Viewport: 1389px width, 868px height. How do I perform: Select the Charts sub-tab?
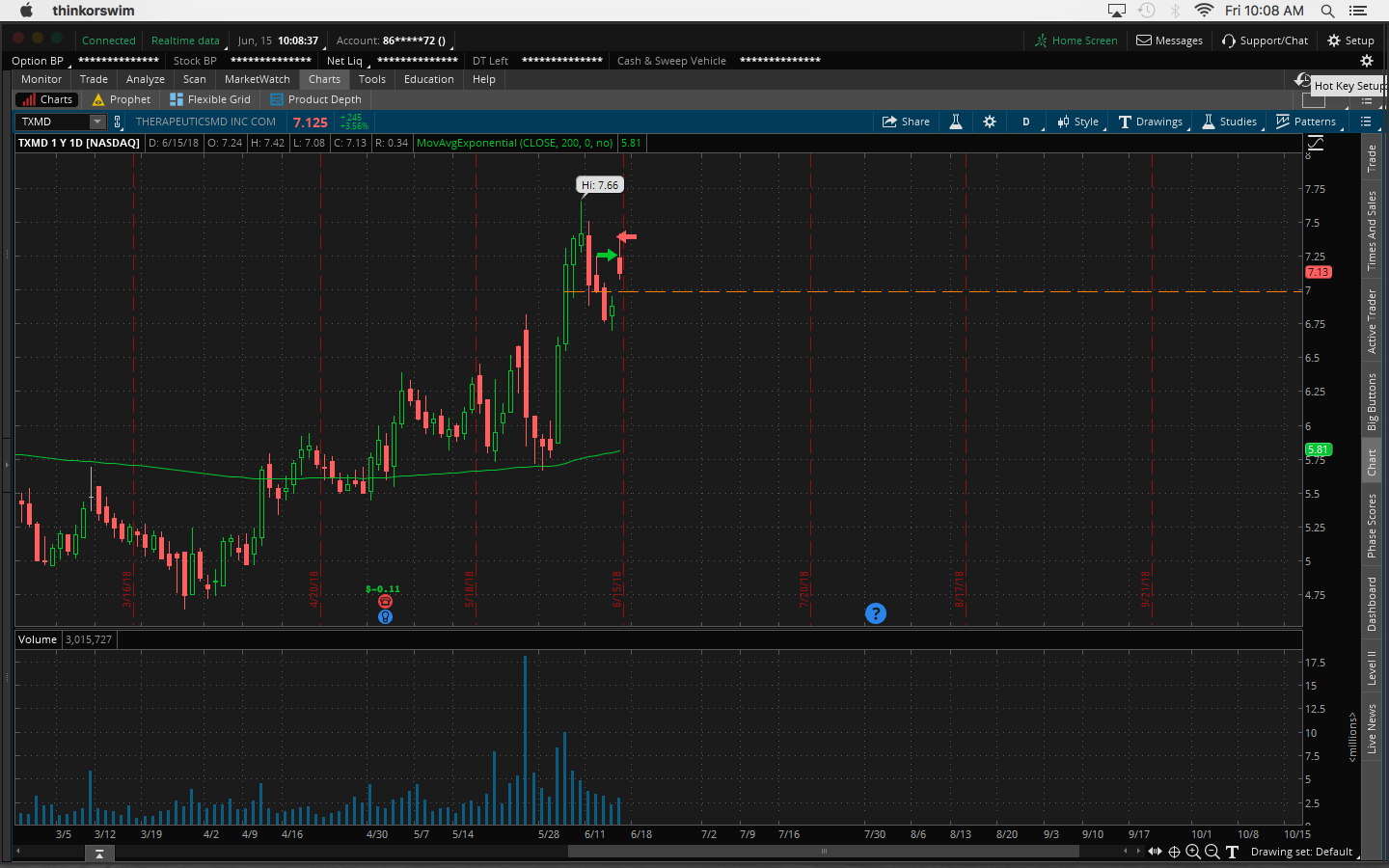46,99
